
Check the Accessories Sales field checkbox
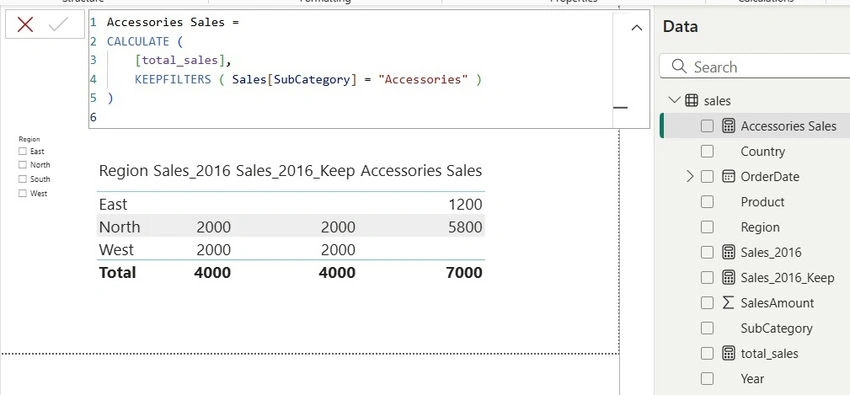point(707,126)
